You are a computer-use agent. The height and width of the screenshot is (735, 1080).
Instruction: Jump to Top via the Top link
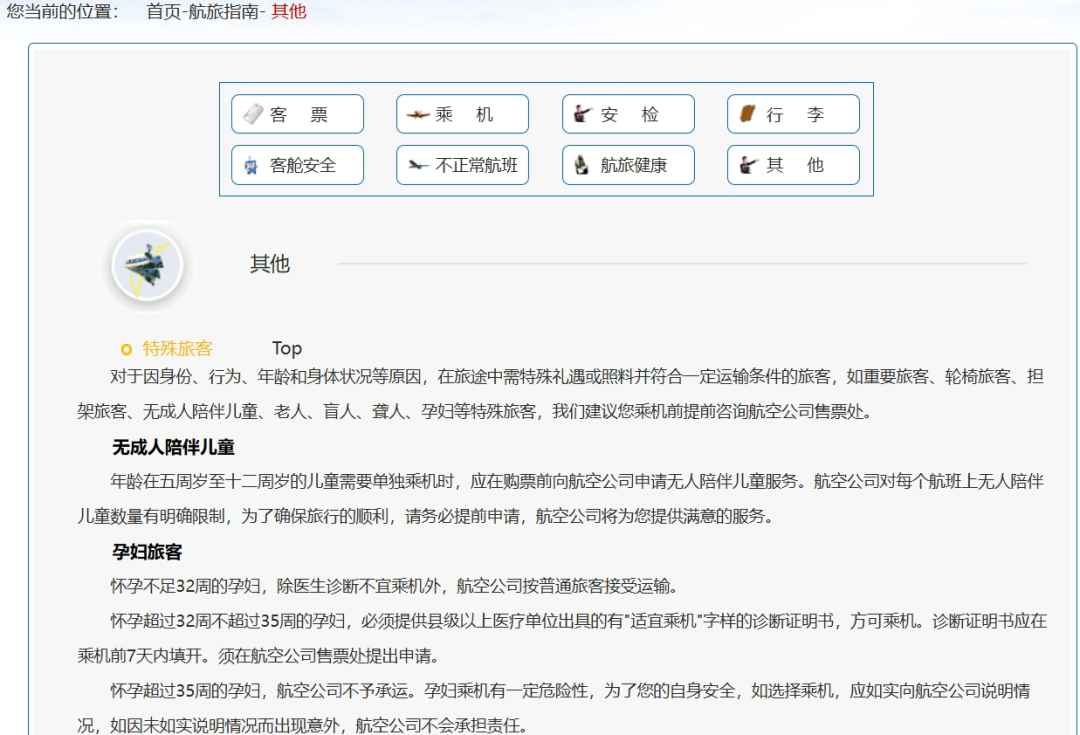[287, 349]
